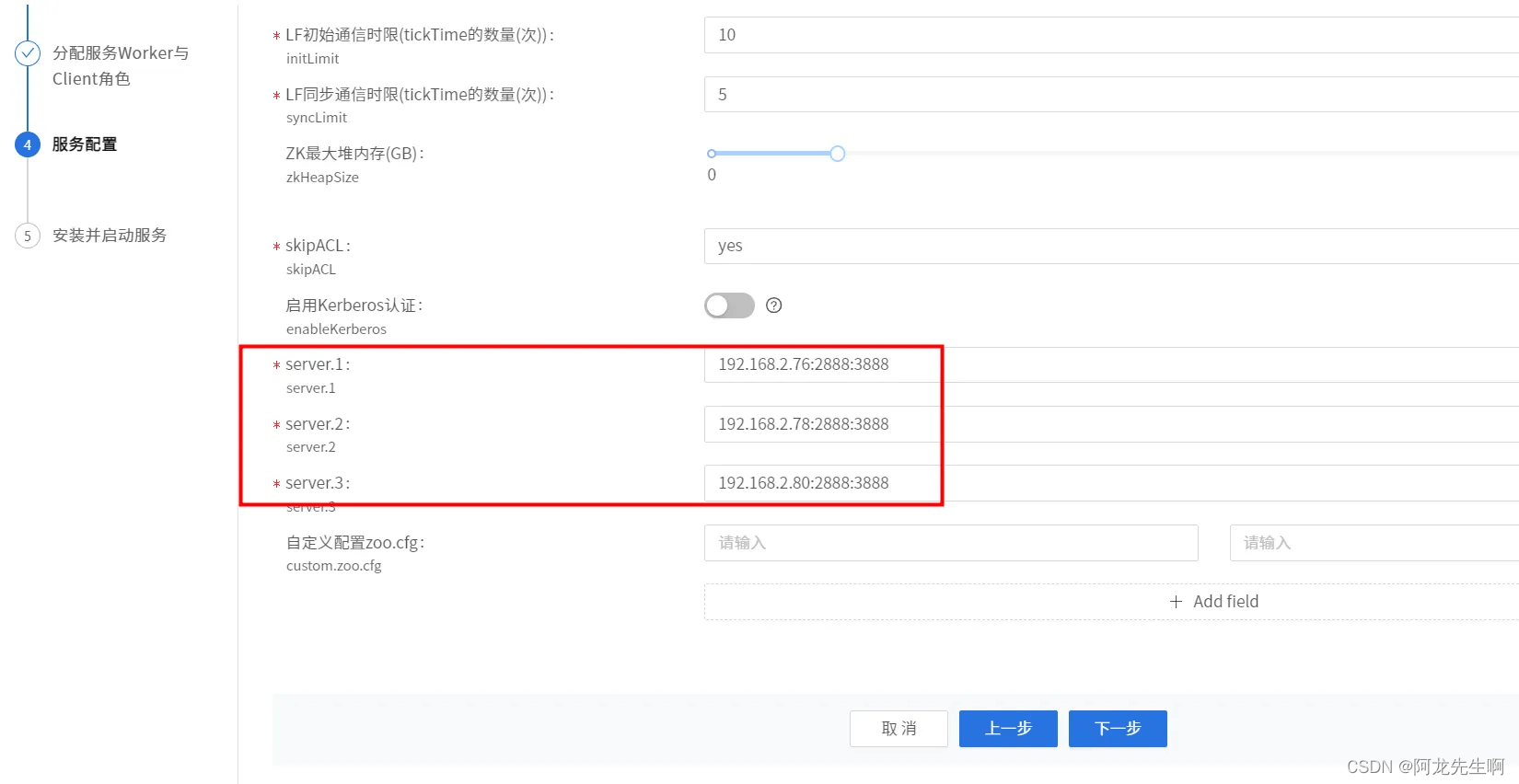Click the syncLimit sublabel text
Image resolution: width=1519 pixels, height=784 pixels.
tap(317, 118)
